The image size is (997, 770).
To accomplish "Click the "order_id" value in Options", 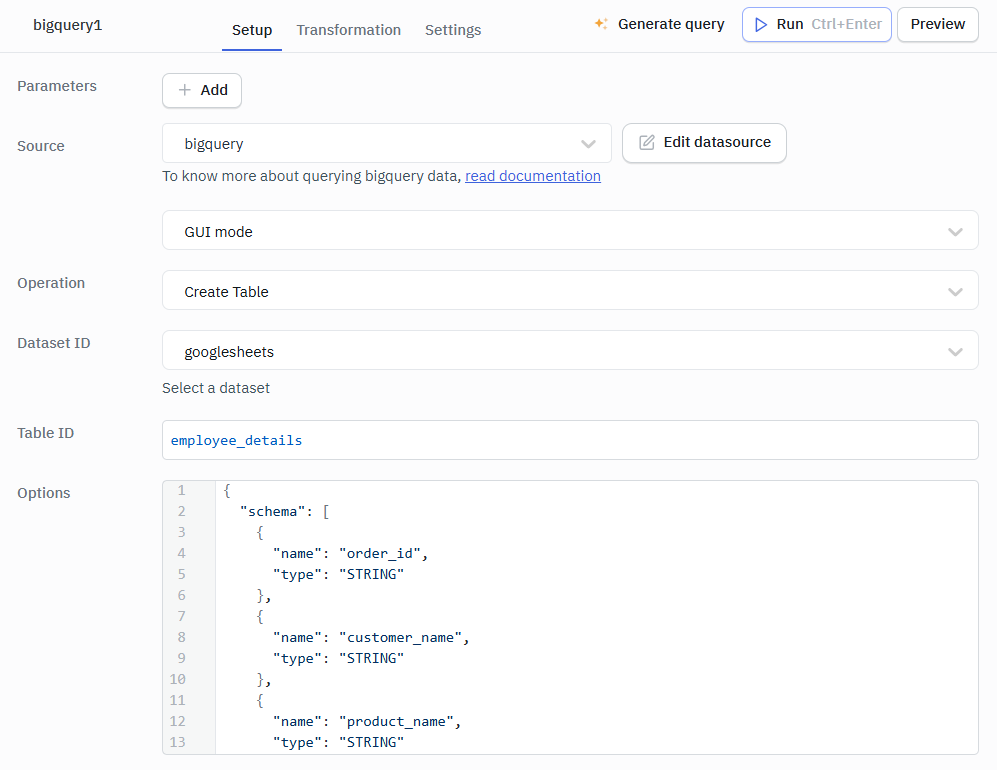I will point(379,554).
